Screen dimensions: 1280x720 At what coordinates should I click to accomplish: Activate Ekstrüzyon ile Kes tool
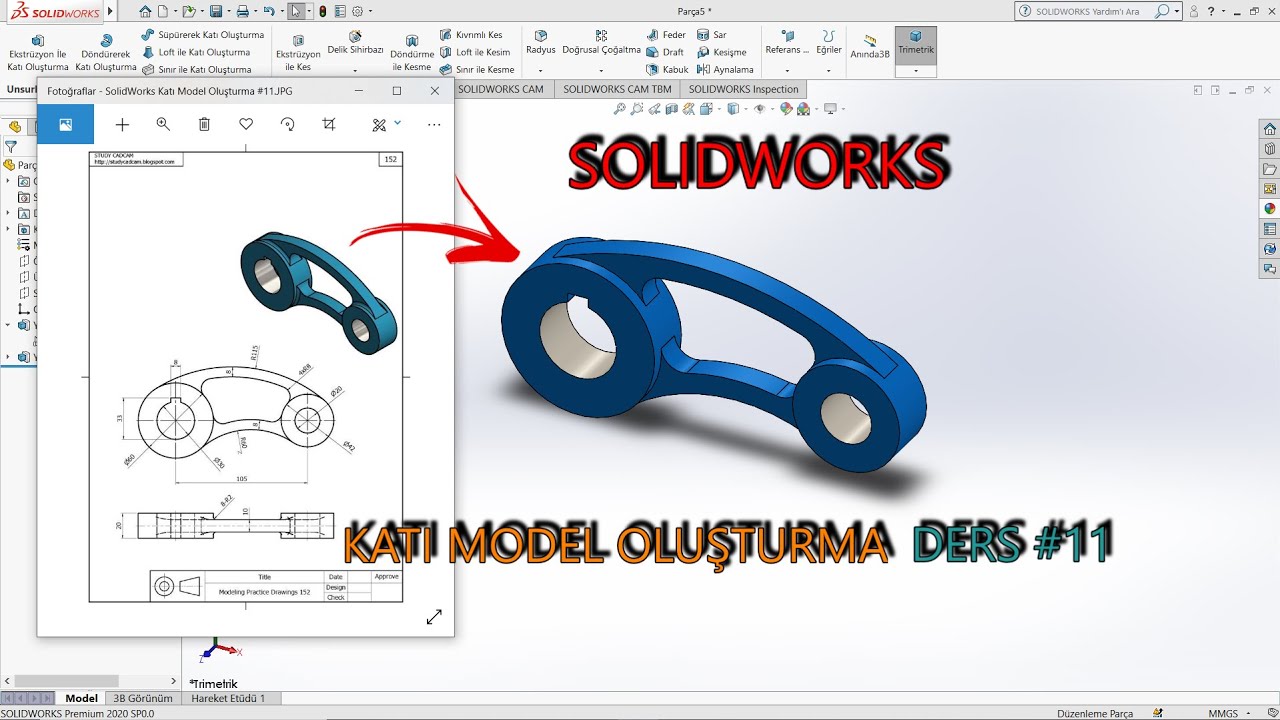pyautogui.click(x=298, y=54)
